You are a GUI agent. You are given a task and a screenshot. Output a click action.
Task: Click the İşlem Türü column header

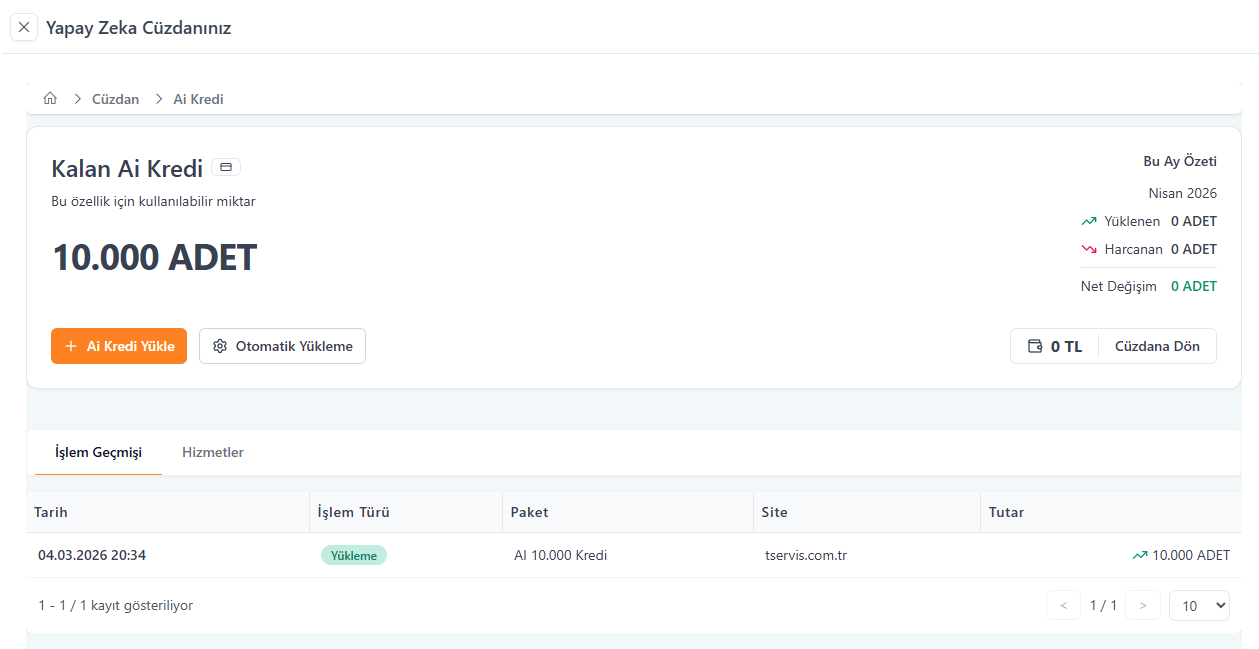point(353,512)
